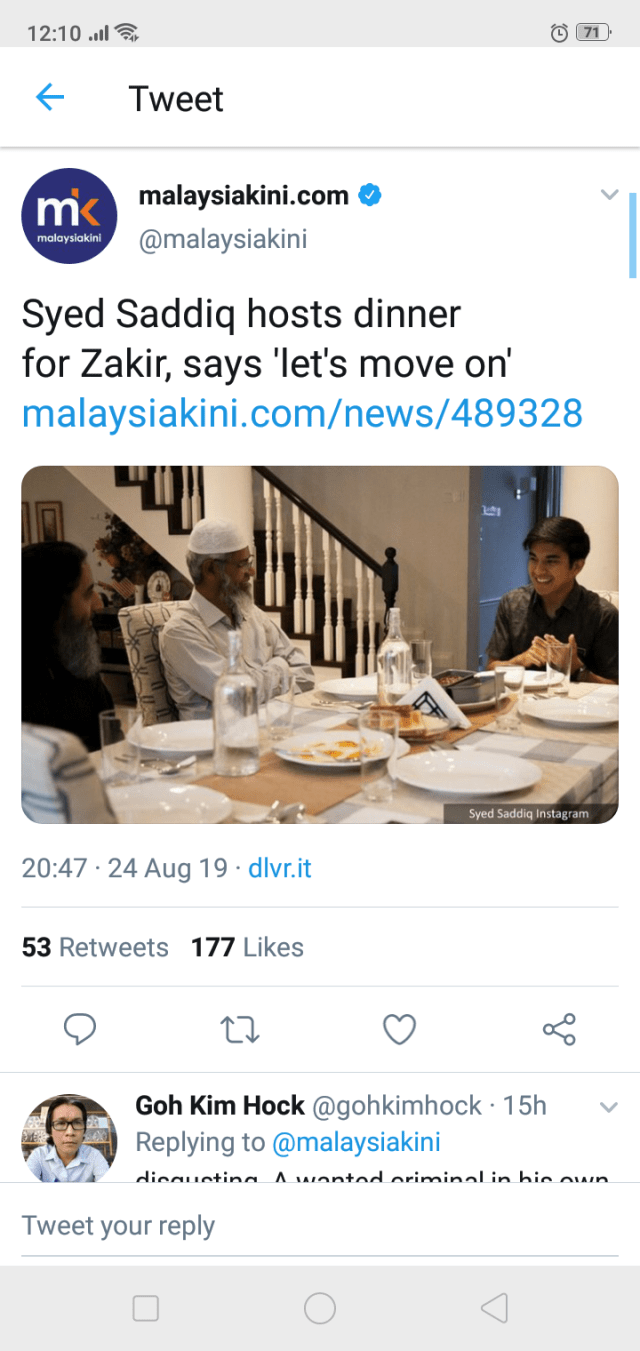Viewport: 640px width, 1351px height.
Task: View the 177 Likes list
Action: click(247, 947)
